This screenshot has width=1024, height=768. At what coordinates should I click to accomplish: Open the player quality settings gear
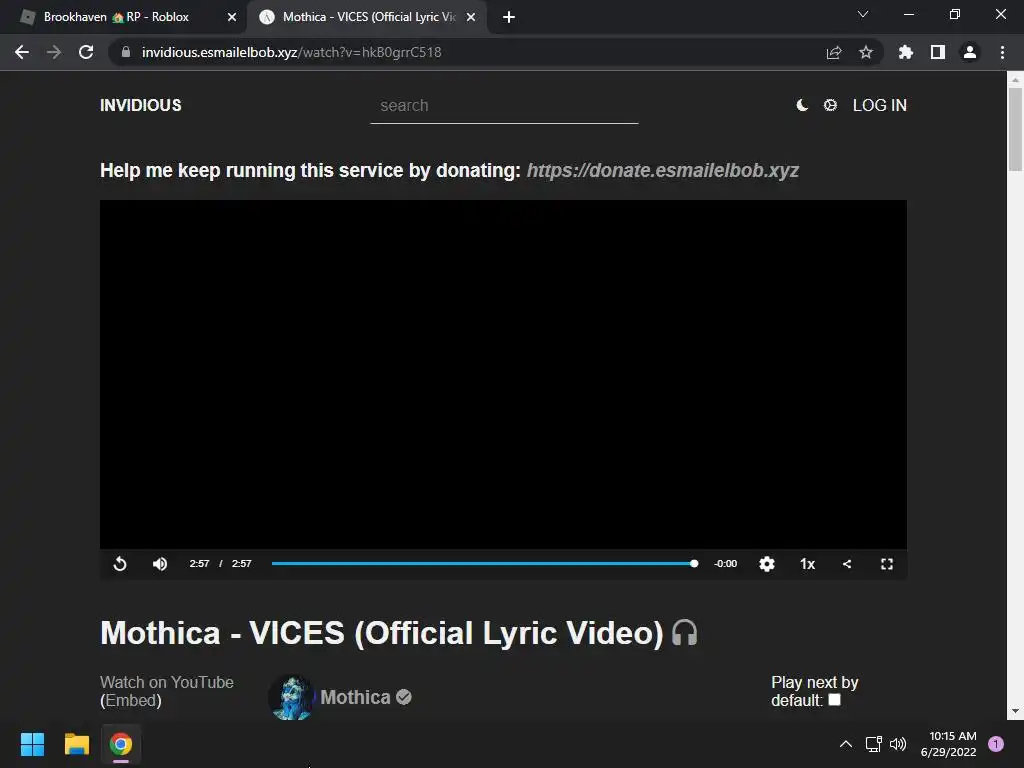click(767, 564)
